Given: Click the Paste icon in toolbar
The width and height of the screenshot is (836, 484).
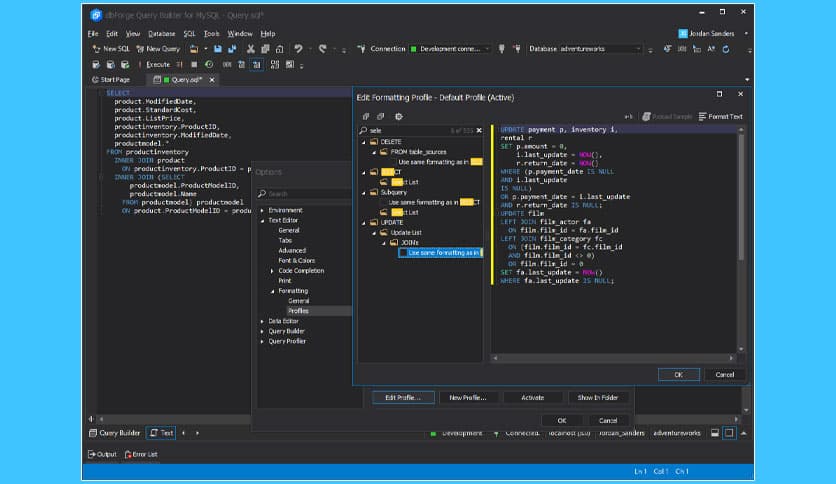Looking at the screenshot, I should (x=279, y=49).
